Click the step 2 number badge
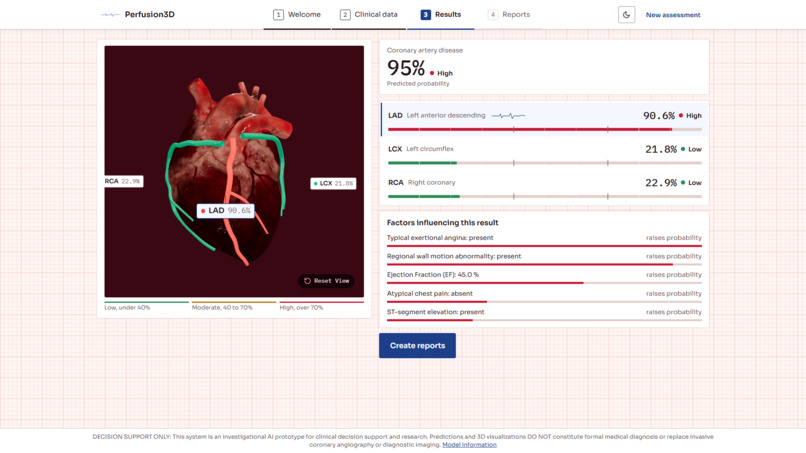This screenshot has height=453, width=806. [345, 15]
